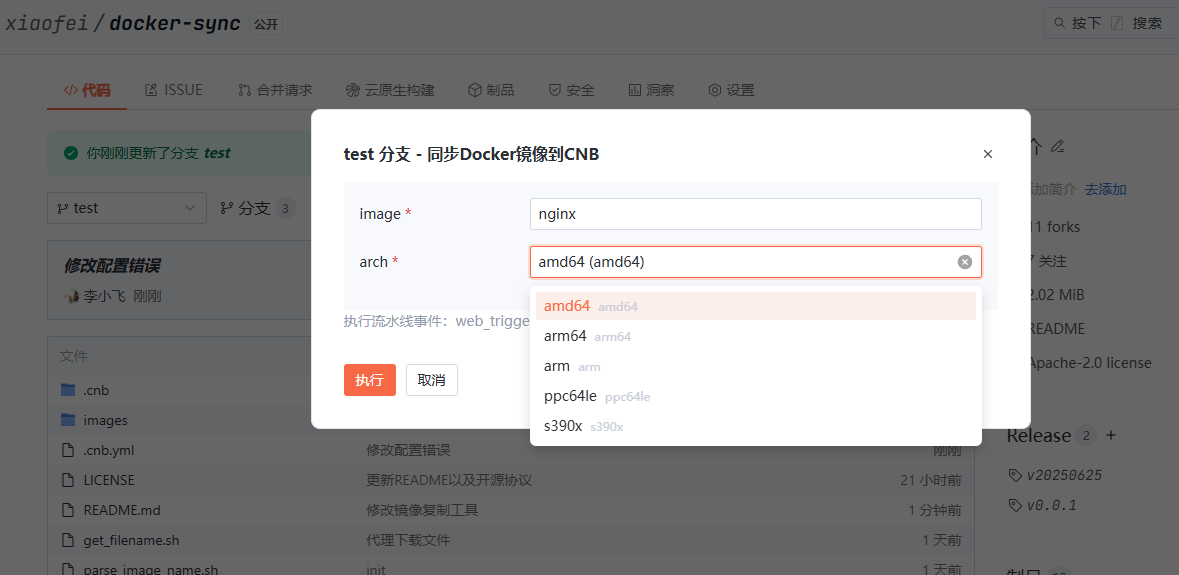This screenshot has height=575, width=1179.
Task: Open the Release section heading
Action: pos(1038,435)
